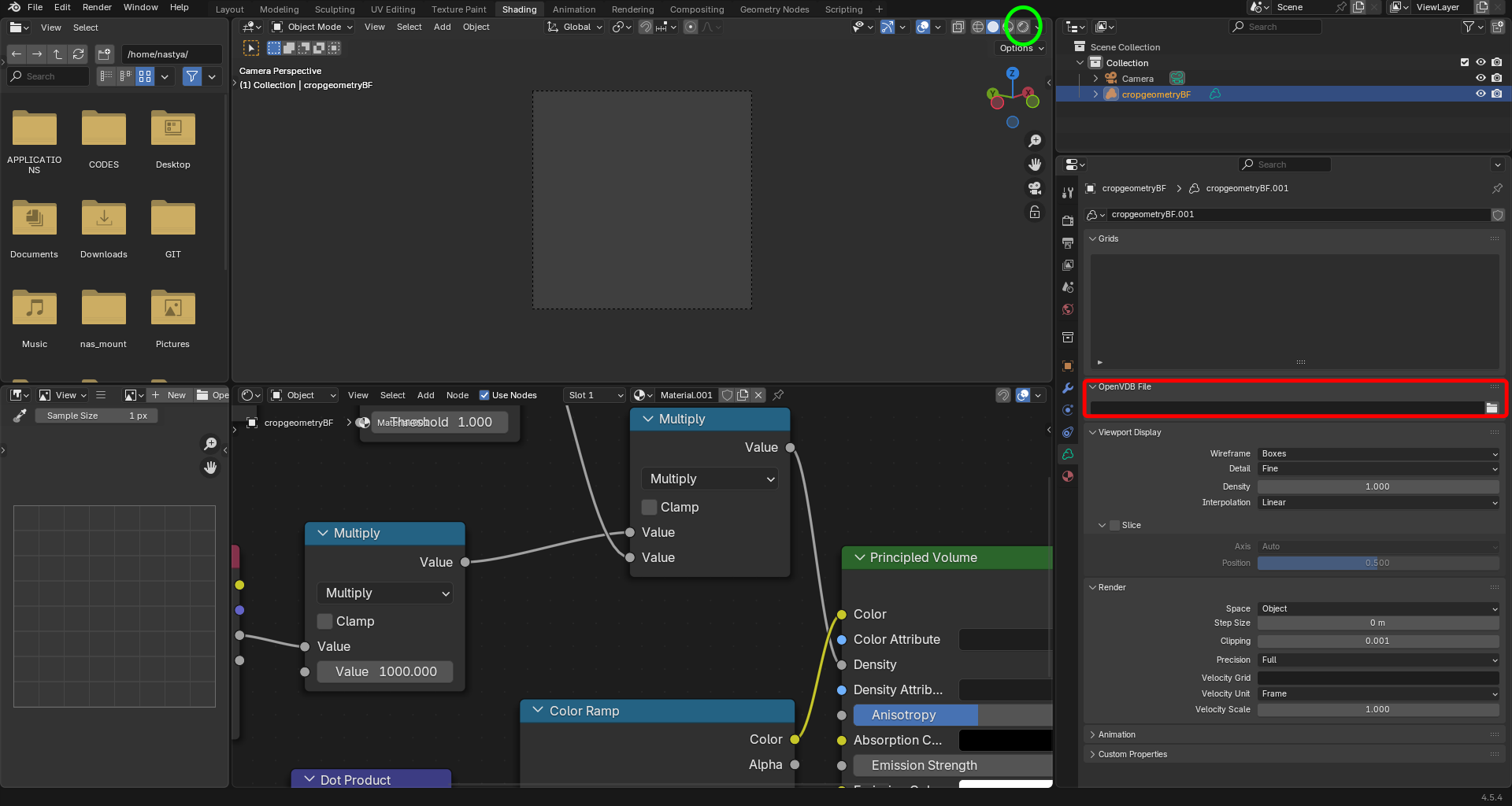Open the Render properties tab
1512x806 pixels.
coord(1067,221)
